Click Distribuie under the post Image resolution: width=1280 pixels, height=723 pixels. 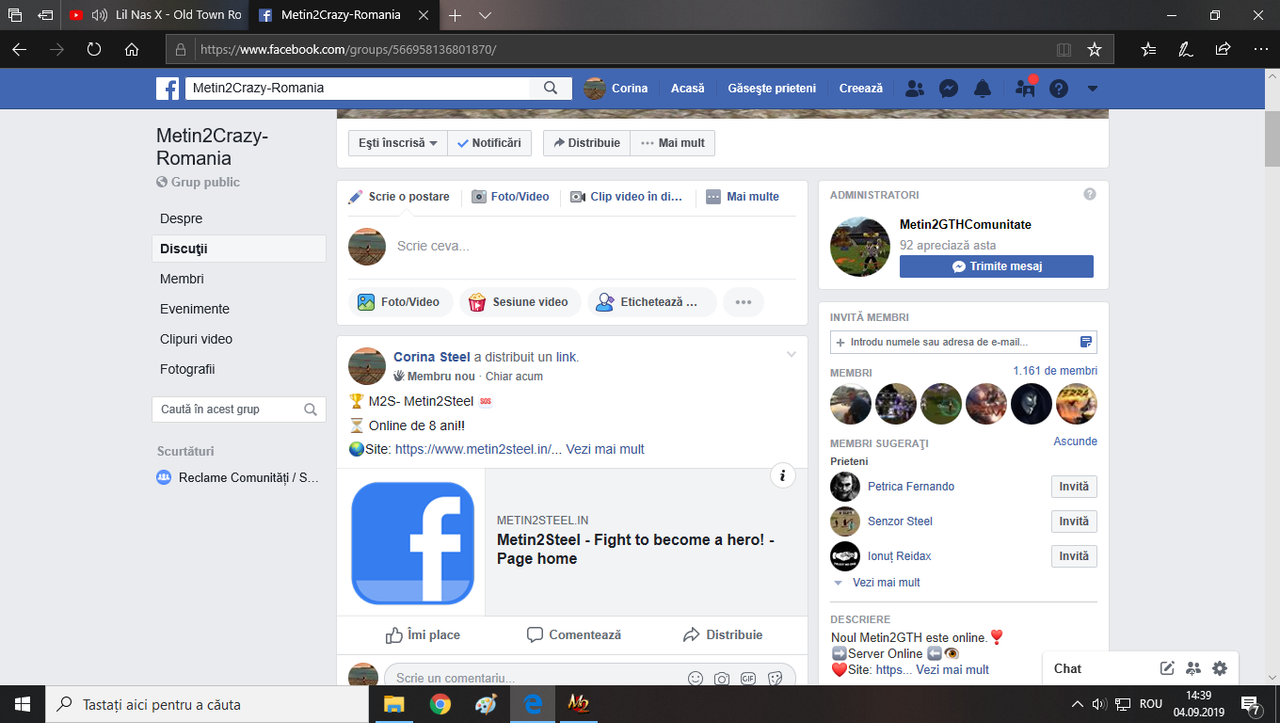723,635
